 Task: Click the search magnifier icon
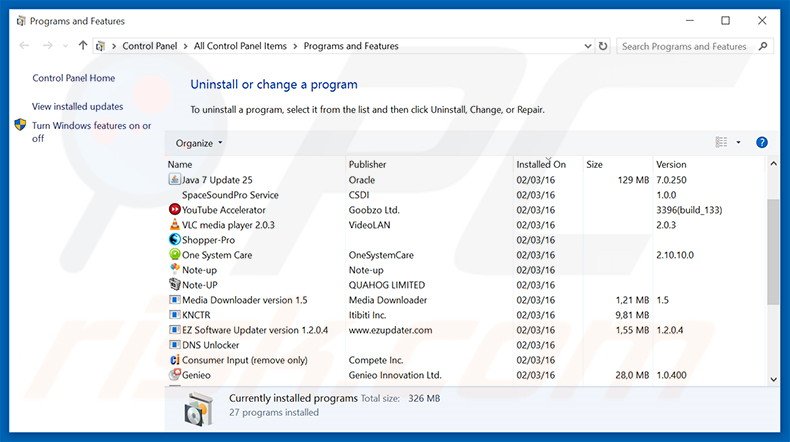pos(763,46)
